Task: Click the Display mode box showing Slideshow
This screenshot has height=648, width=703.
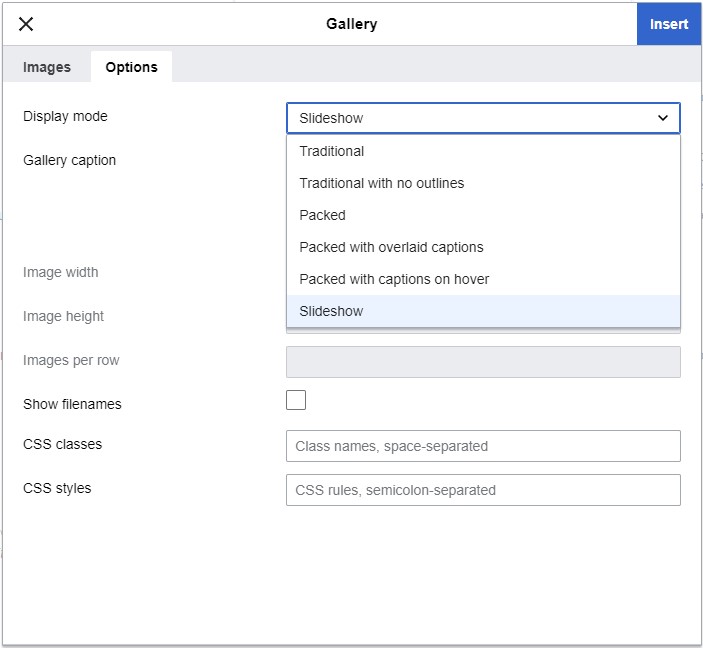Action: [470, 118]
